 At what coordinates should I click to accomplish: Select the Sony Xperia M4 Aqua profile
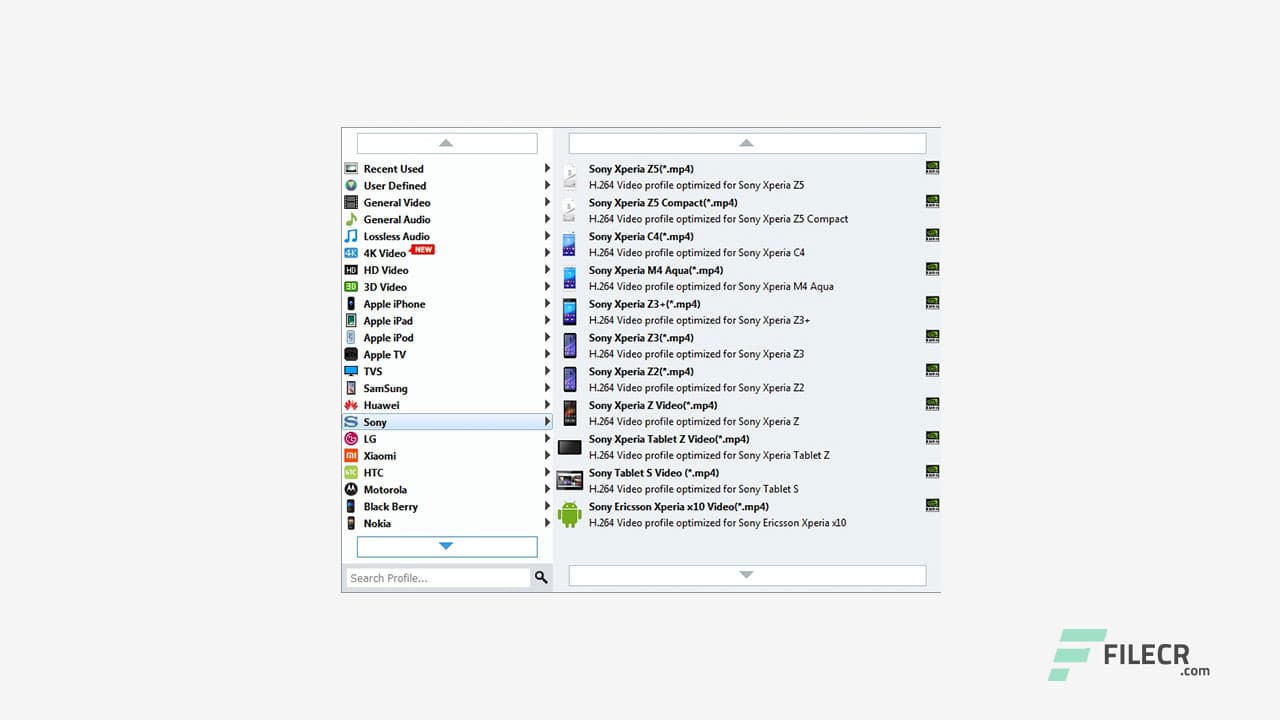[655, 270]
